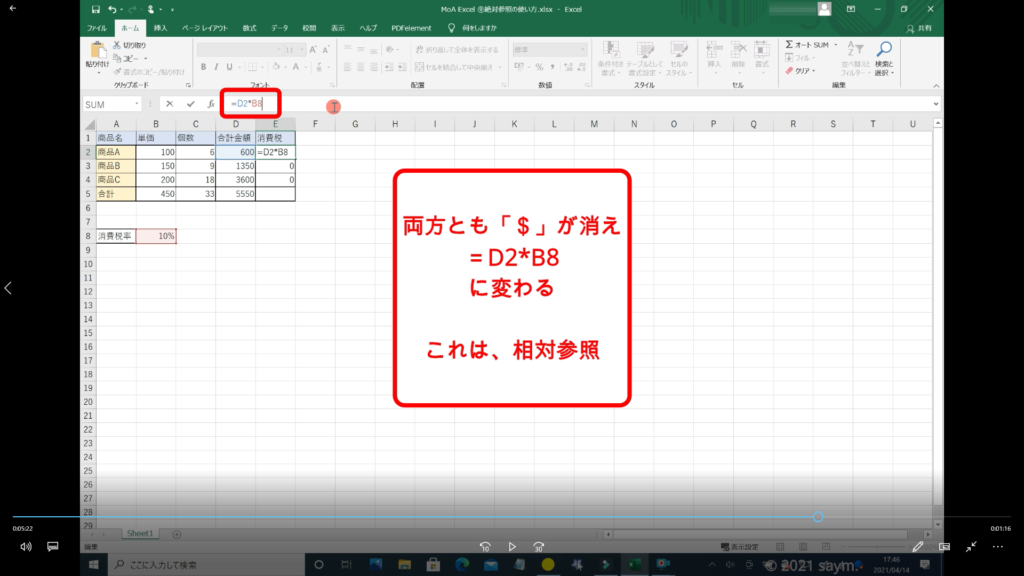
Task: Open Insert Function (fx) dialog
Action: pyautogui.click(x=210, y=104)
